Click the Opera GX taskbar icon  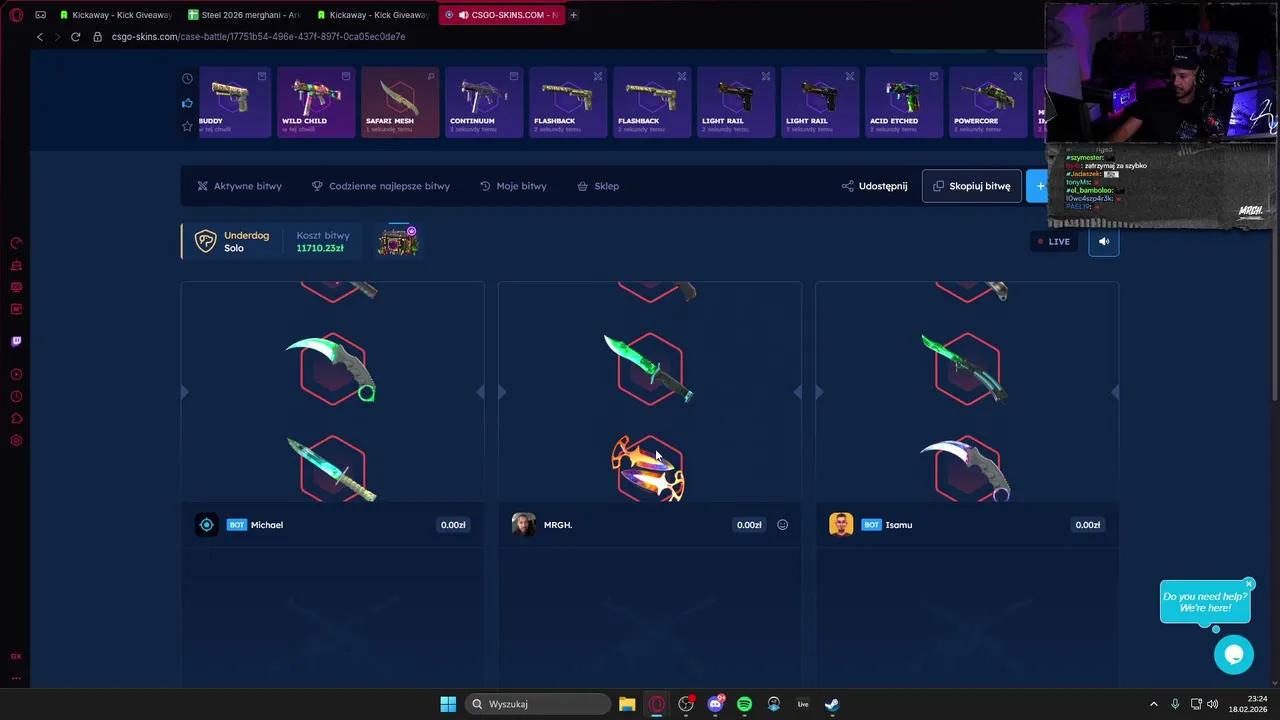tap(656, 704)
